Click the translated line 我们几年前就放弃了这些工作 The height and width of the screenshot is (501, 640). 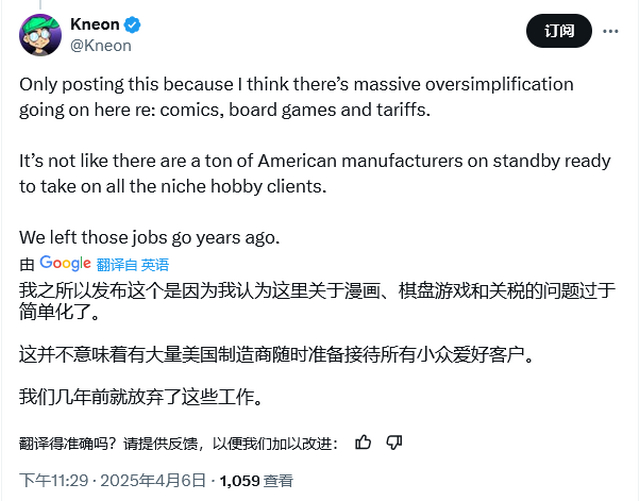[140, 398]
